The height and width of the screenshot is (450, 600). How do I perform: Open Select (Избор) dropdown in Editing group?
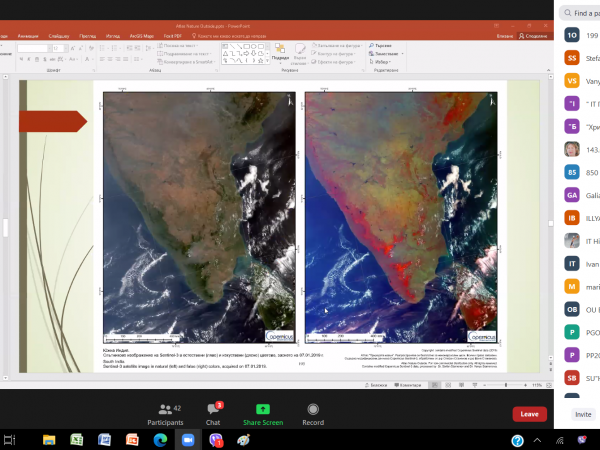[380, 62]
